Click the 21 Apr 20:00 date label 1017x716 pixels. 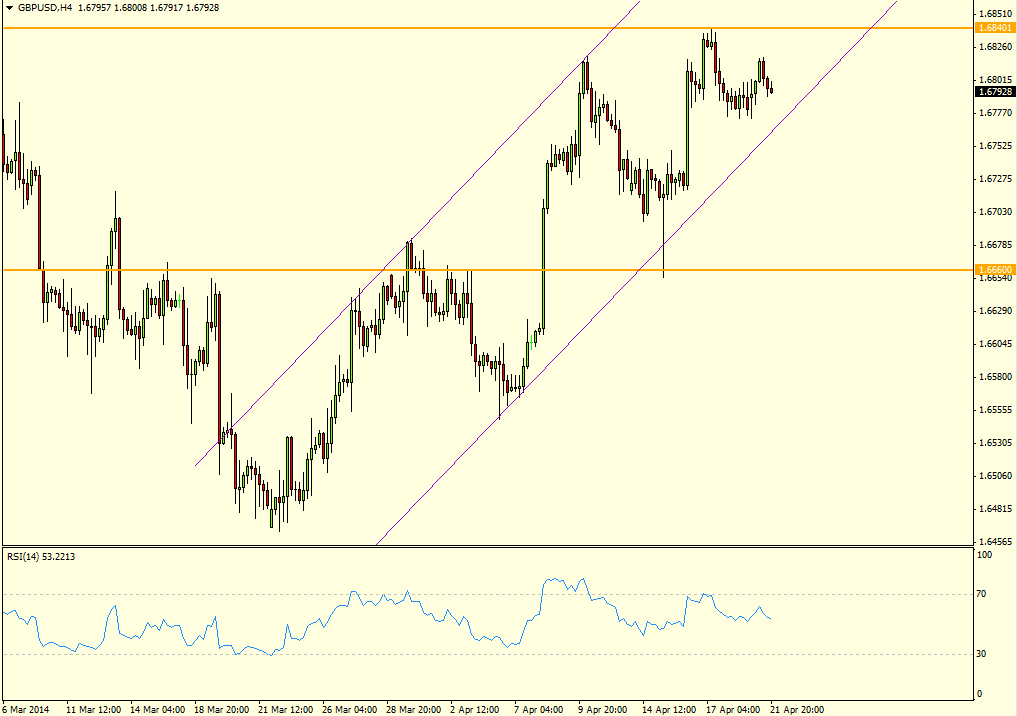click(797, 710)
